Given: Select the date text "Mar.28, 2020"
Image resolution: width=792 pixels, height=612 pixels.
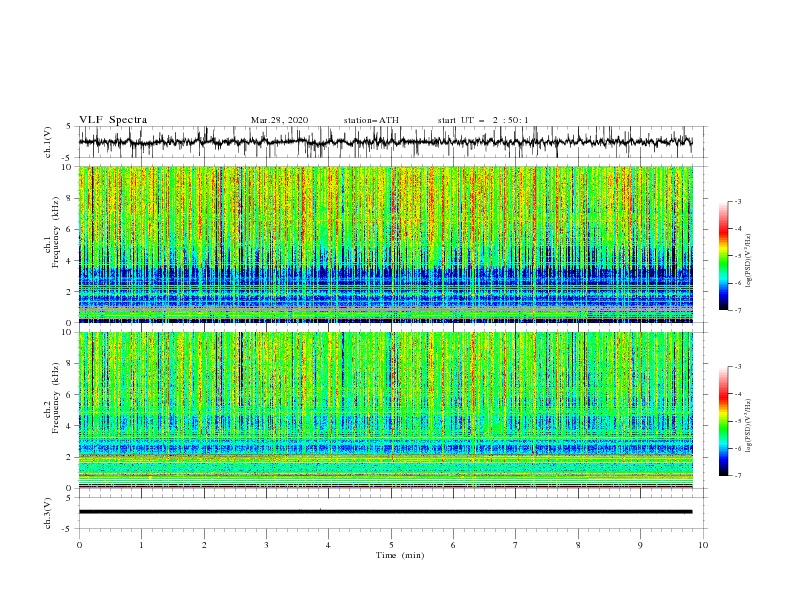Looking at the screenshot, I should pyautogui.click(x=279, y=120).
